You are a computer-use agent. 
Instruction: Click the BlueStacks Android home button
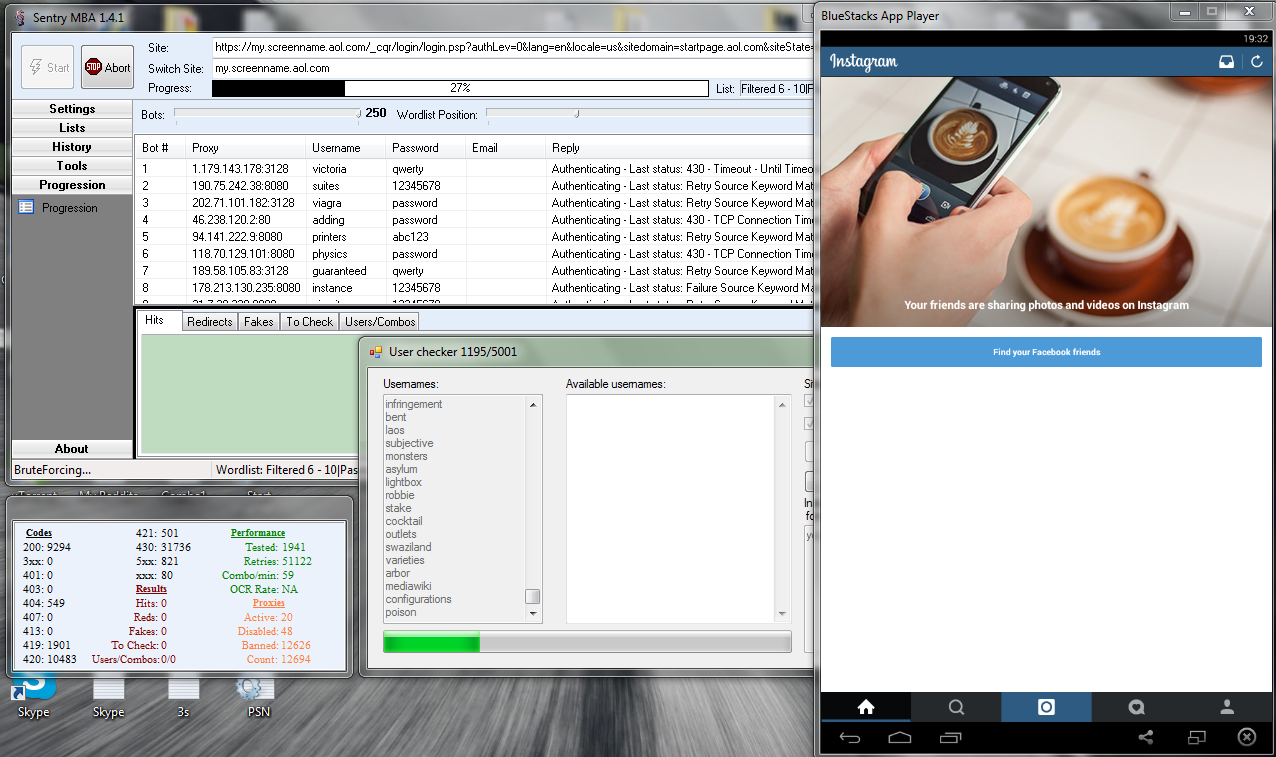click(x=900, y=738)
